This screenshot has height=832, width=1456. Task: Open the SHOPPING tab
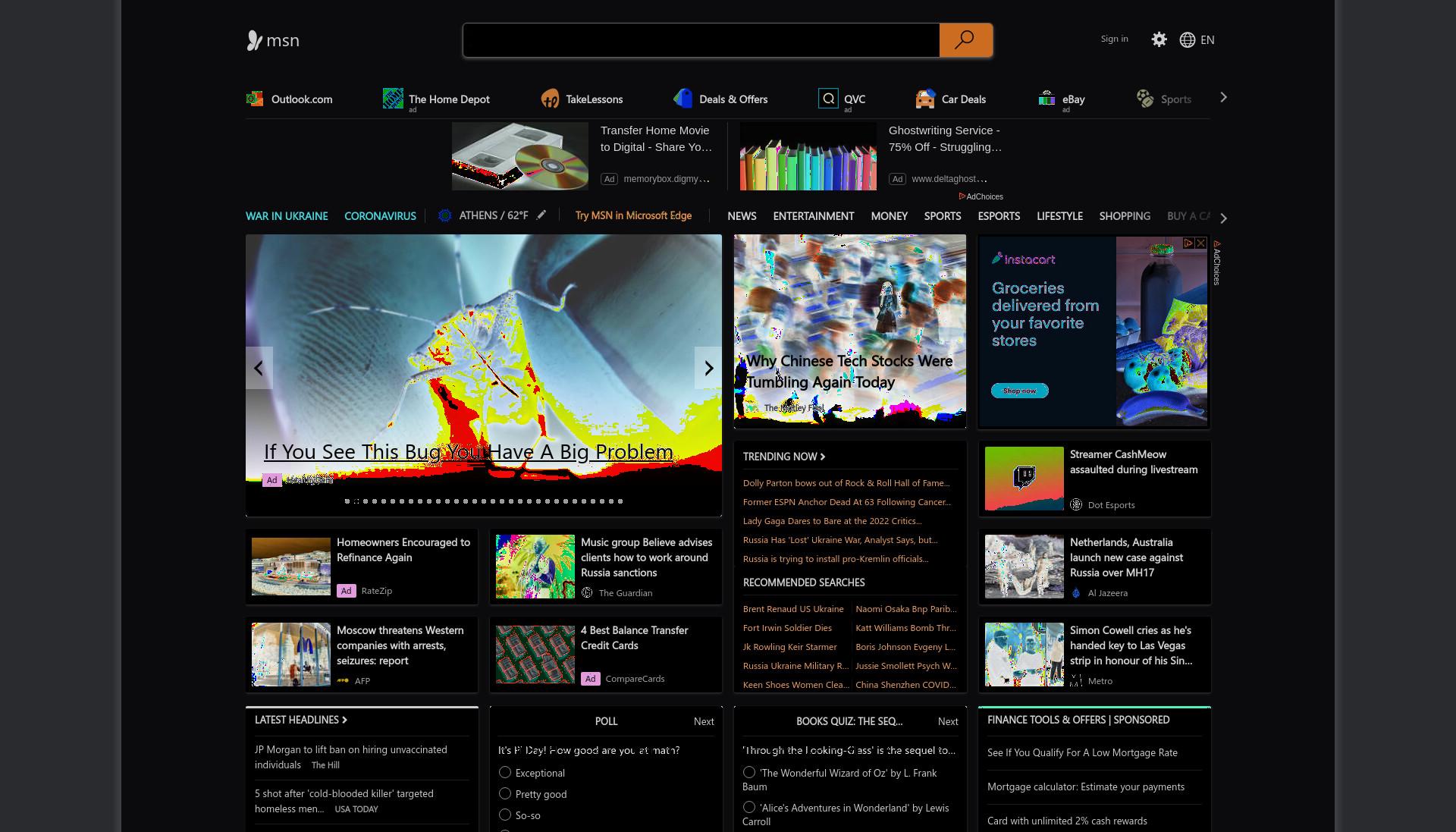pos(1125,216)
